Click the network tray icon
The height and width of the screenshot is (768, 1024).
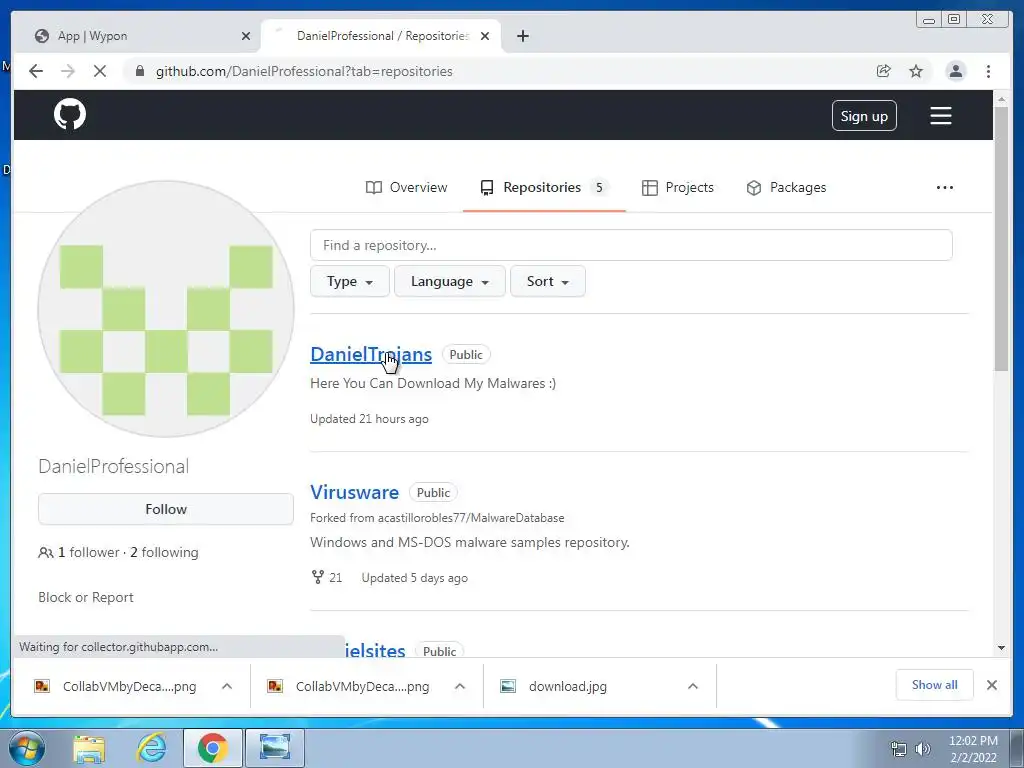(899, 749)
